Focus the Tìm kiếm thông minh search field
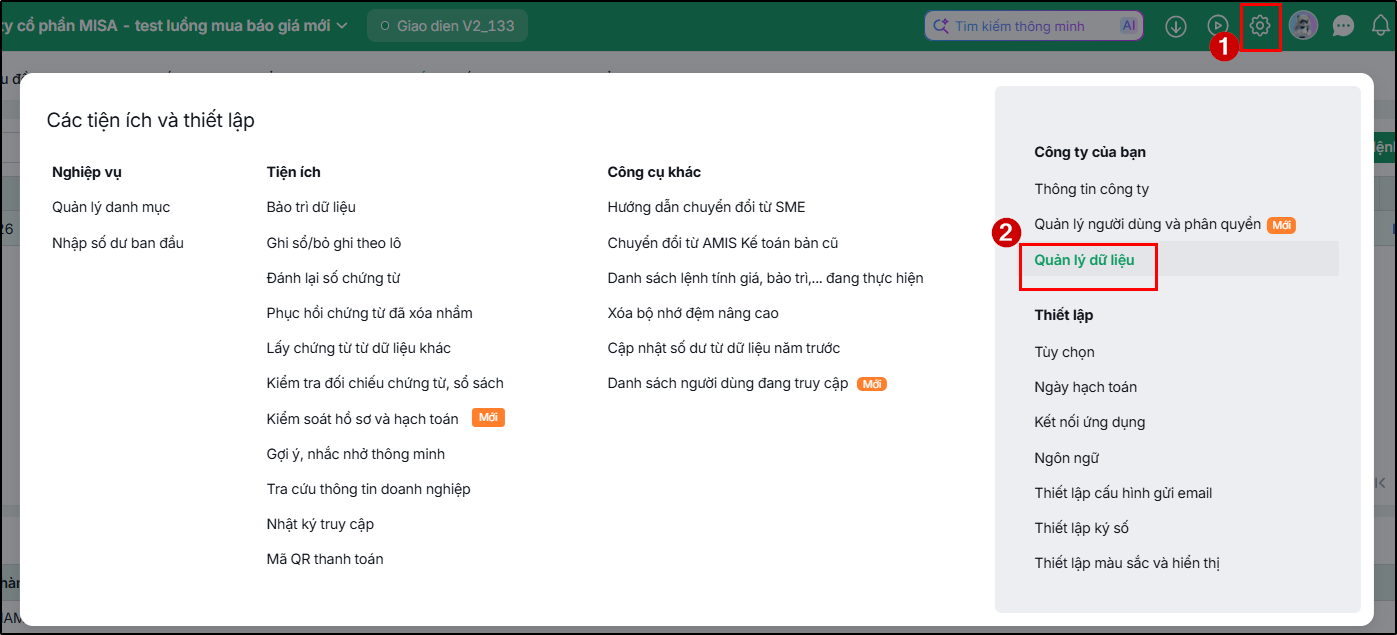Screen dimensions: 1397x635 (x=1034, y=26)
